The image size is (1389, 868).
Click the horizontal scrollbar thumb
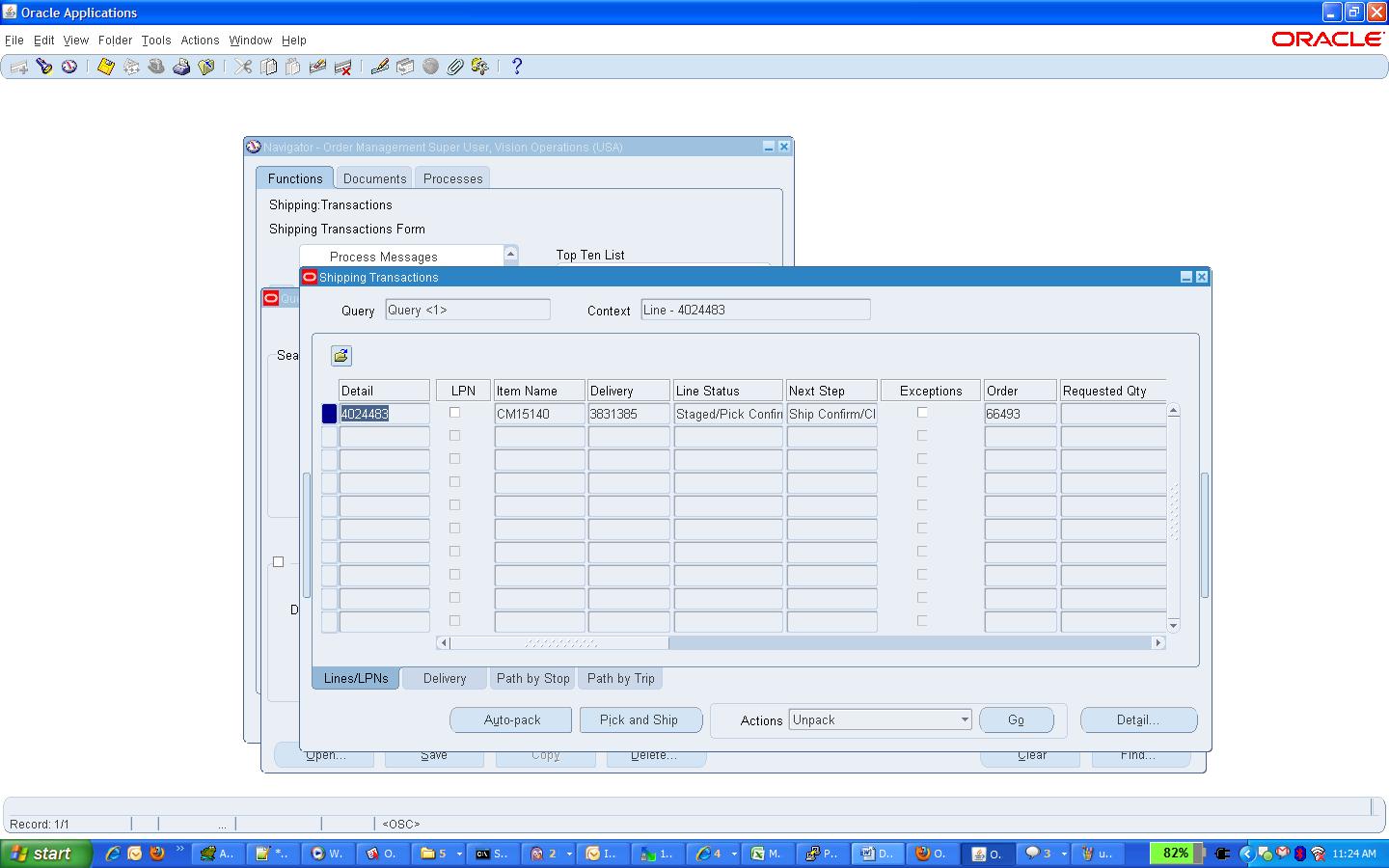tap(559, 643)
